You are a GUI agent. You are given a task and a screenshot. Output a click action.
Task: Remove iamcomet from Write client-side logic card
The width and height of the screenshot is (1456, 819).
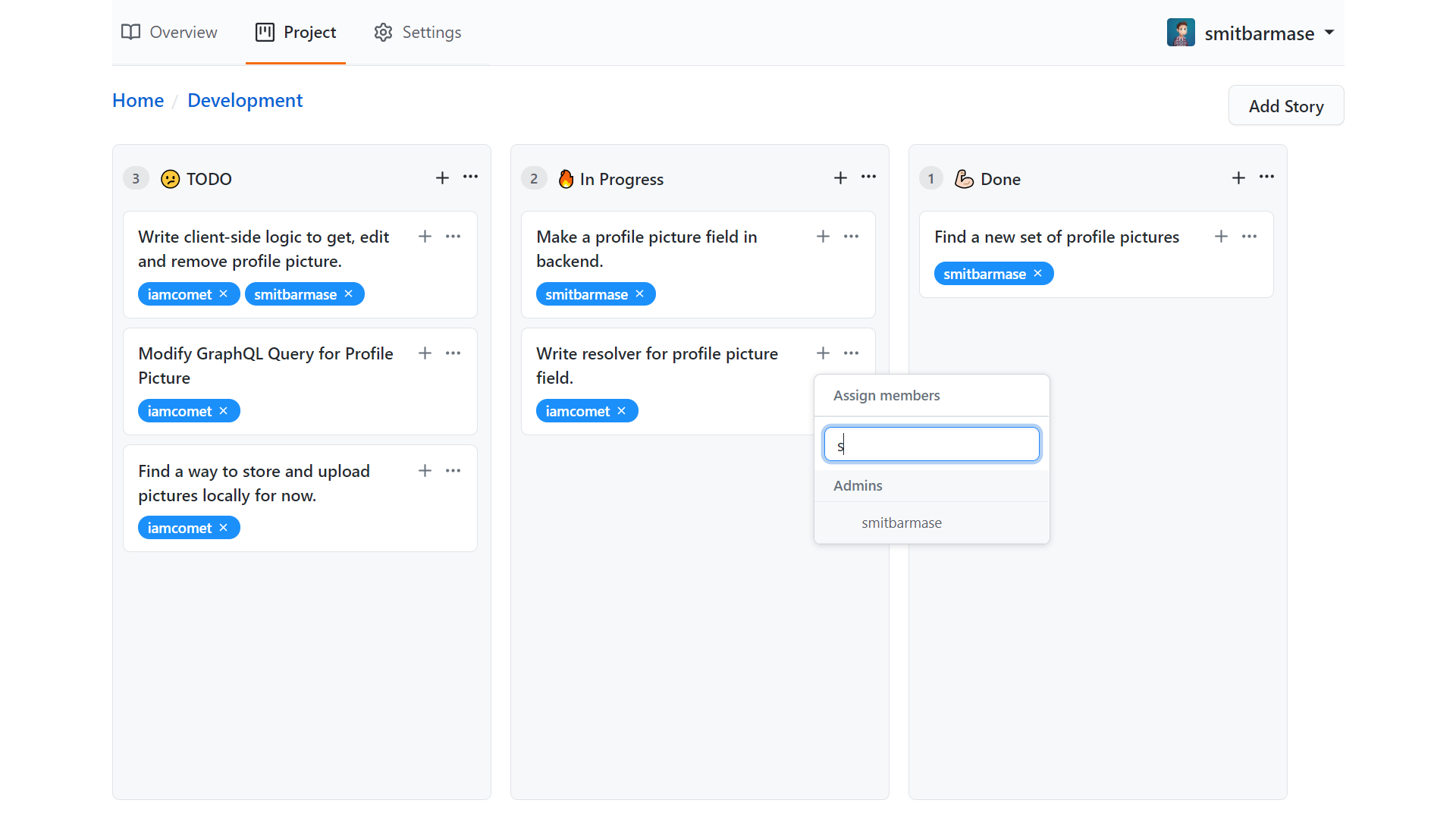click(223, 294)
